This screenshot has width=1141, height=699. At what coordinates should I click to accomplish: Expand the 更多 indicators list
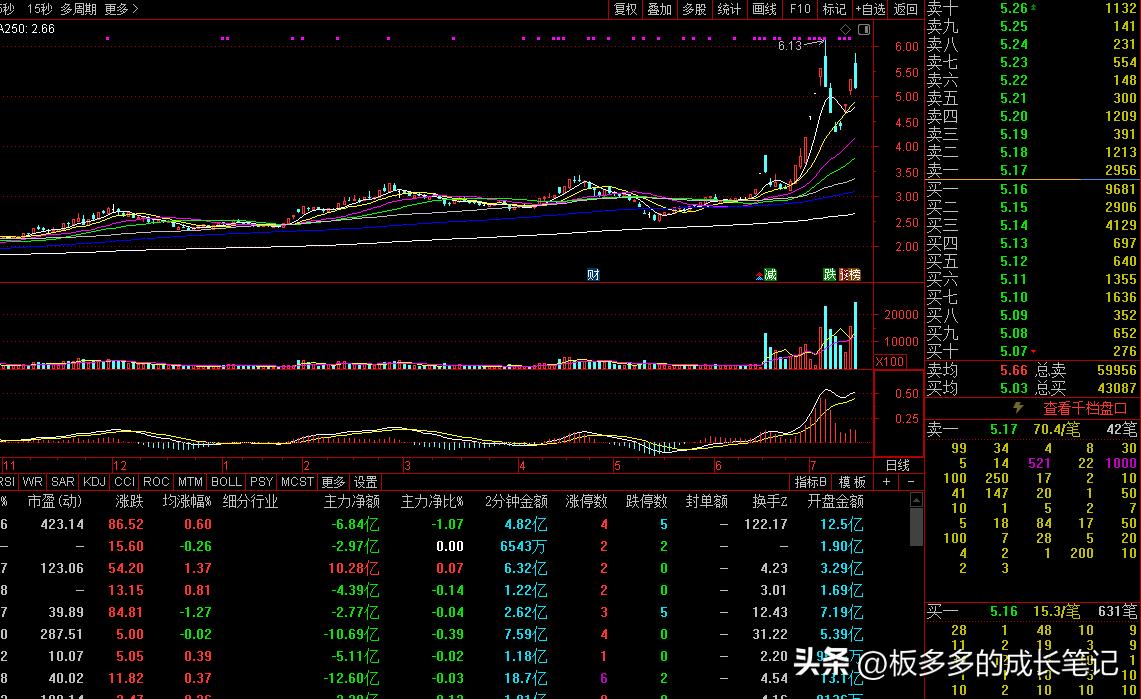[332, 481]
